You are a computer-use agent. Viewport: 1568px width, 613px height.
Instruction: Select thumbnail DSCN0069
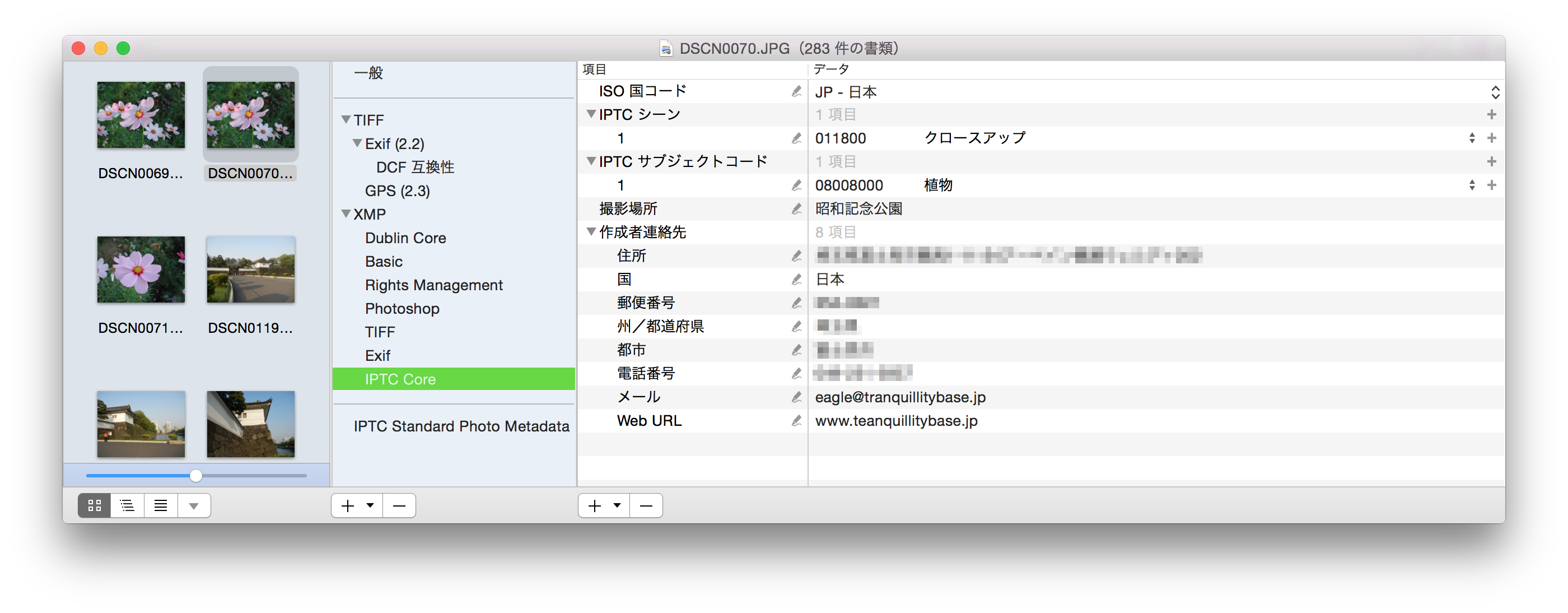tap(141, 115)
